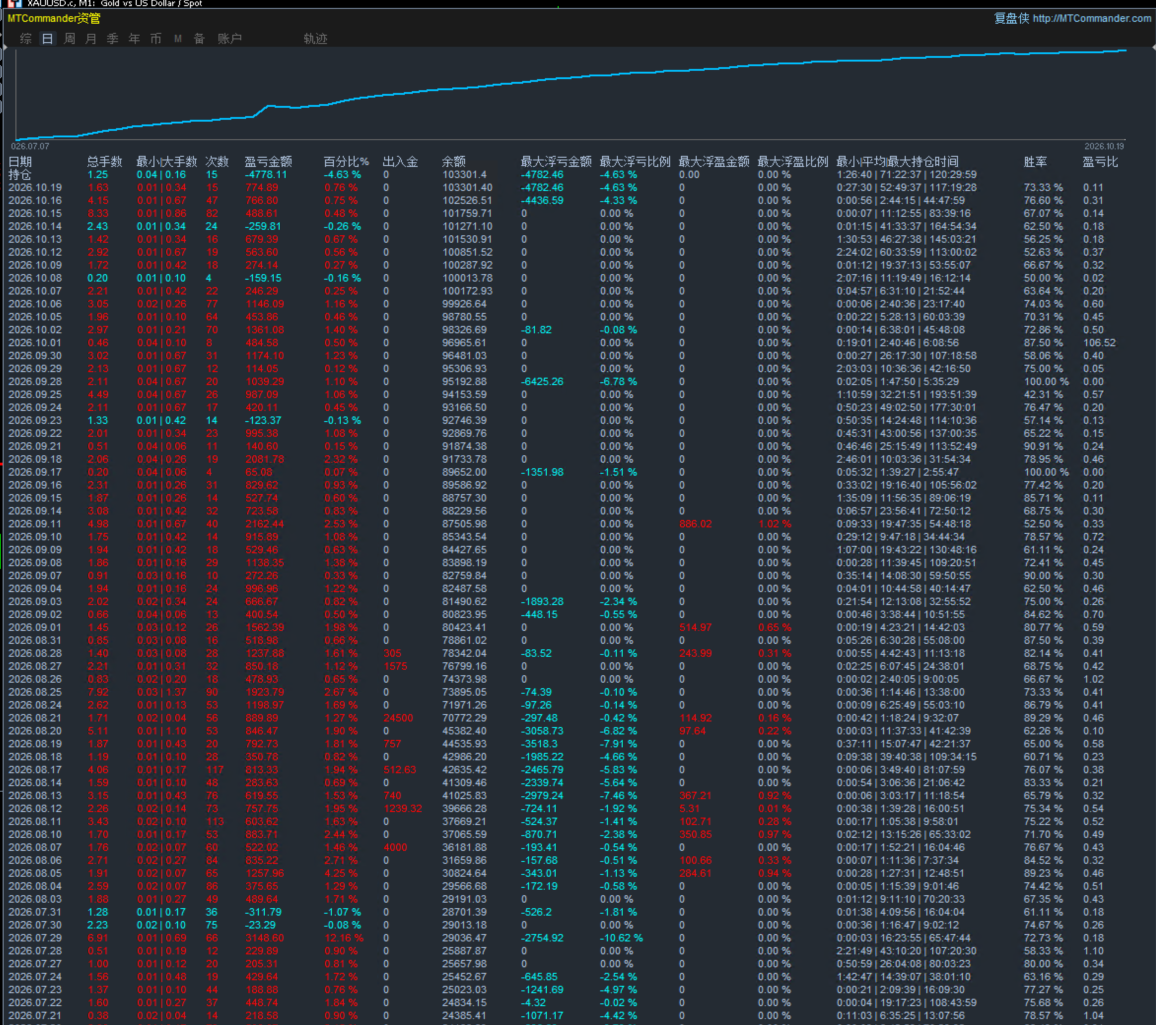Viewport: 1156px width, 1025px height.
Task: Click the 盈亏金额 column header
Action: [268, 161]
